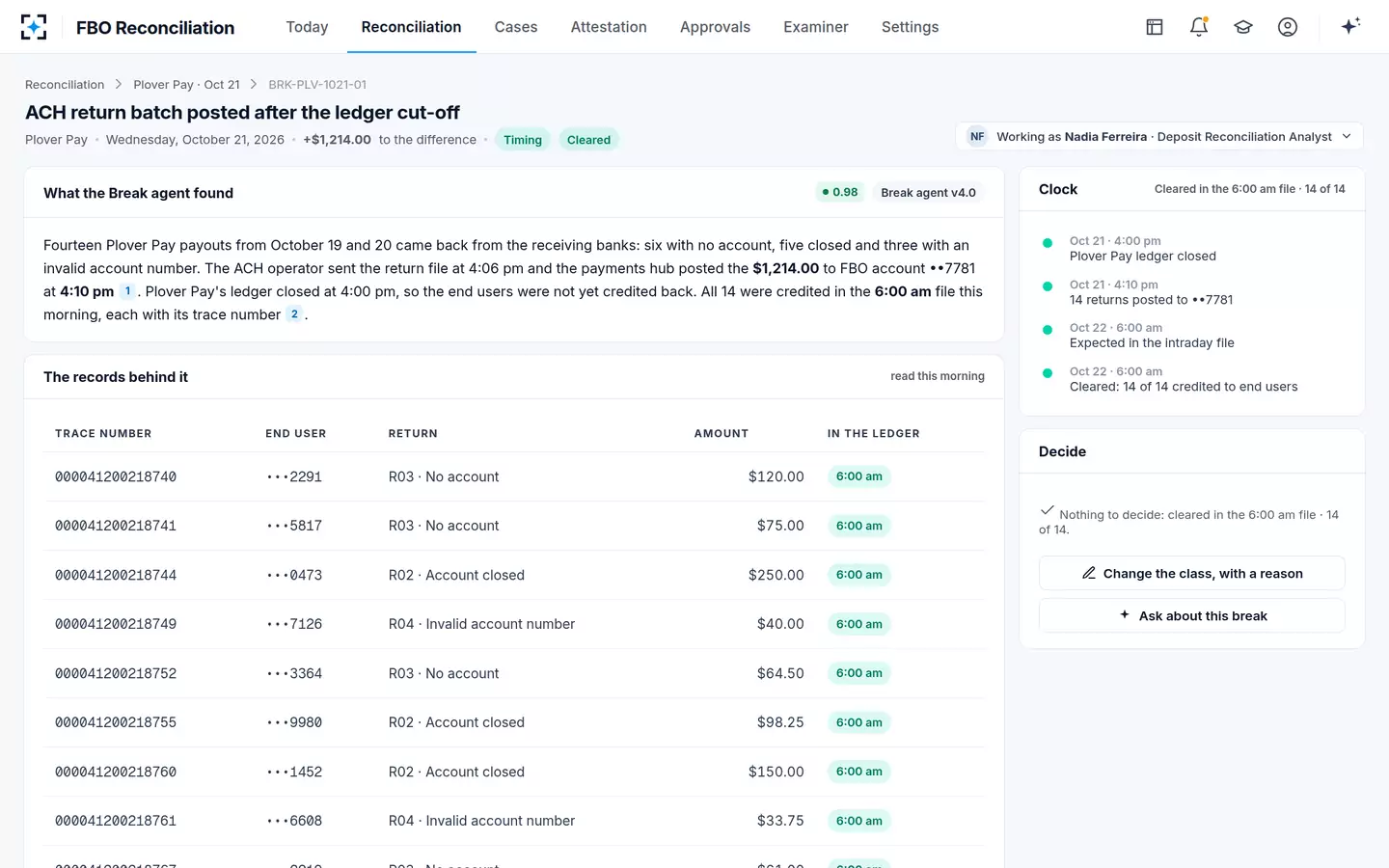Click citation marker 1 in findings
Viewport: 1389px width, 868px height.
(127, 291)
